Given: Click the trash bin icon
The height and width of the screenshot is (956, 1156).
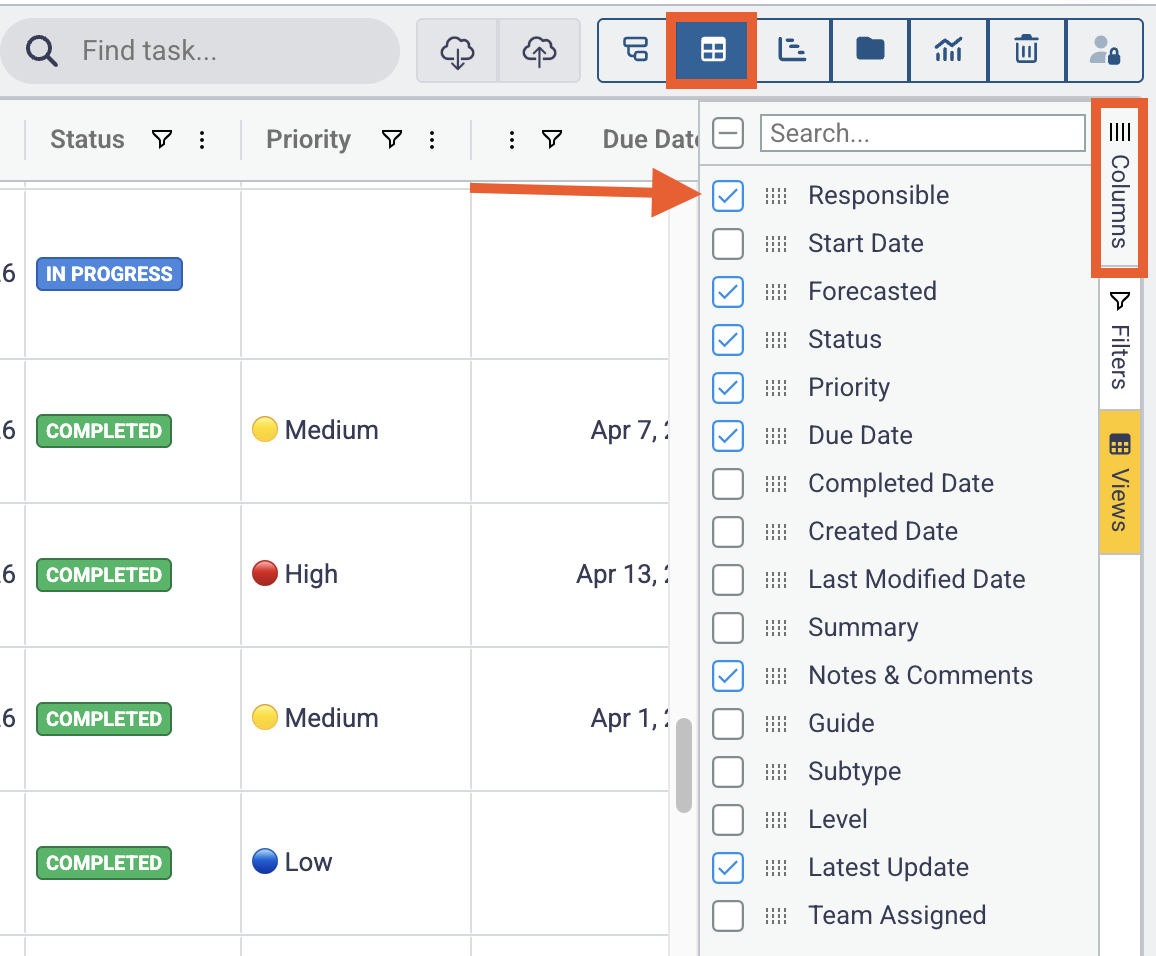Looking at the screenshot, I should click(x=1026, y=50).
